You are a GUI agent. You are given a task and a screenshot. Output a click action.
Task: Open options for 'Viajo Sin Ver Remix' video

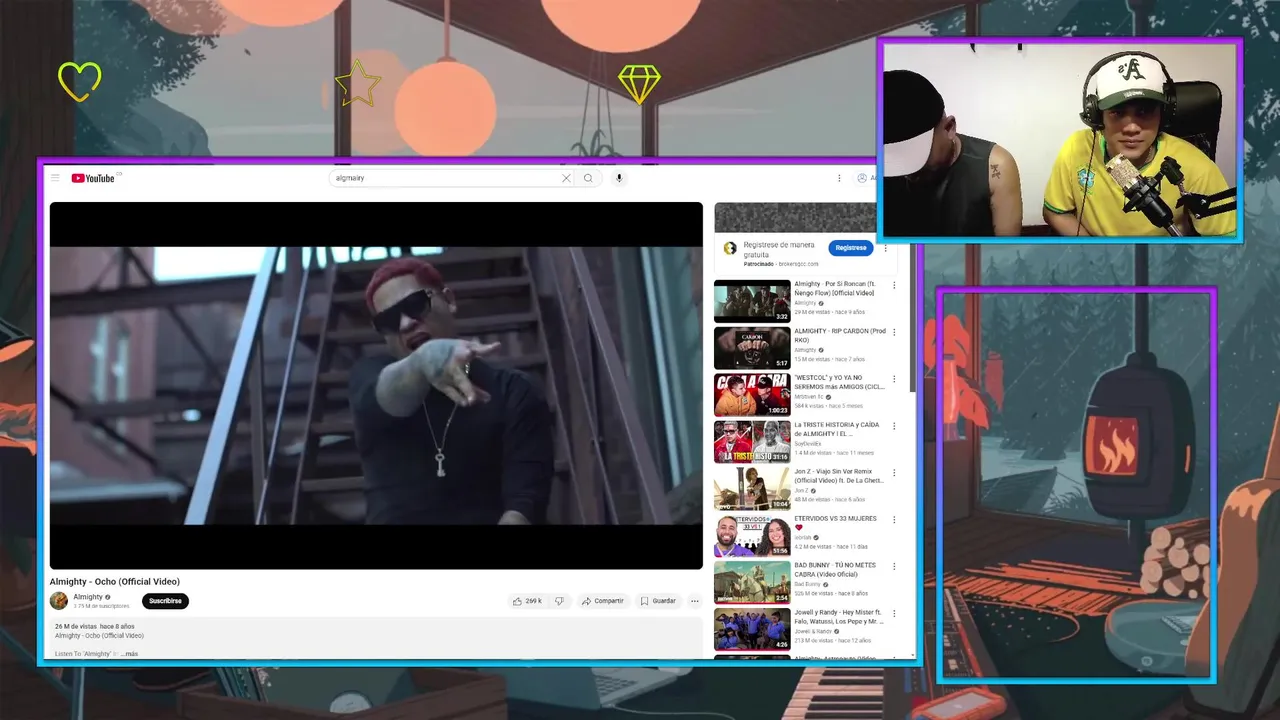894,473
